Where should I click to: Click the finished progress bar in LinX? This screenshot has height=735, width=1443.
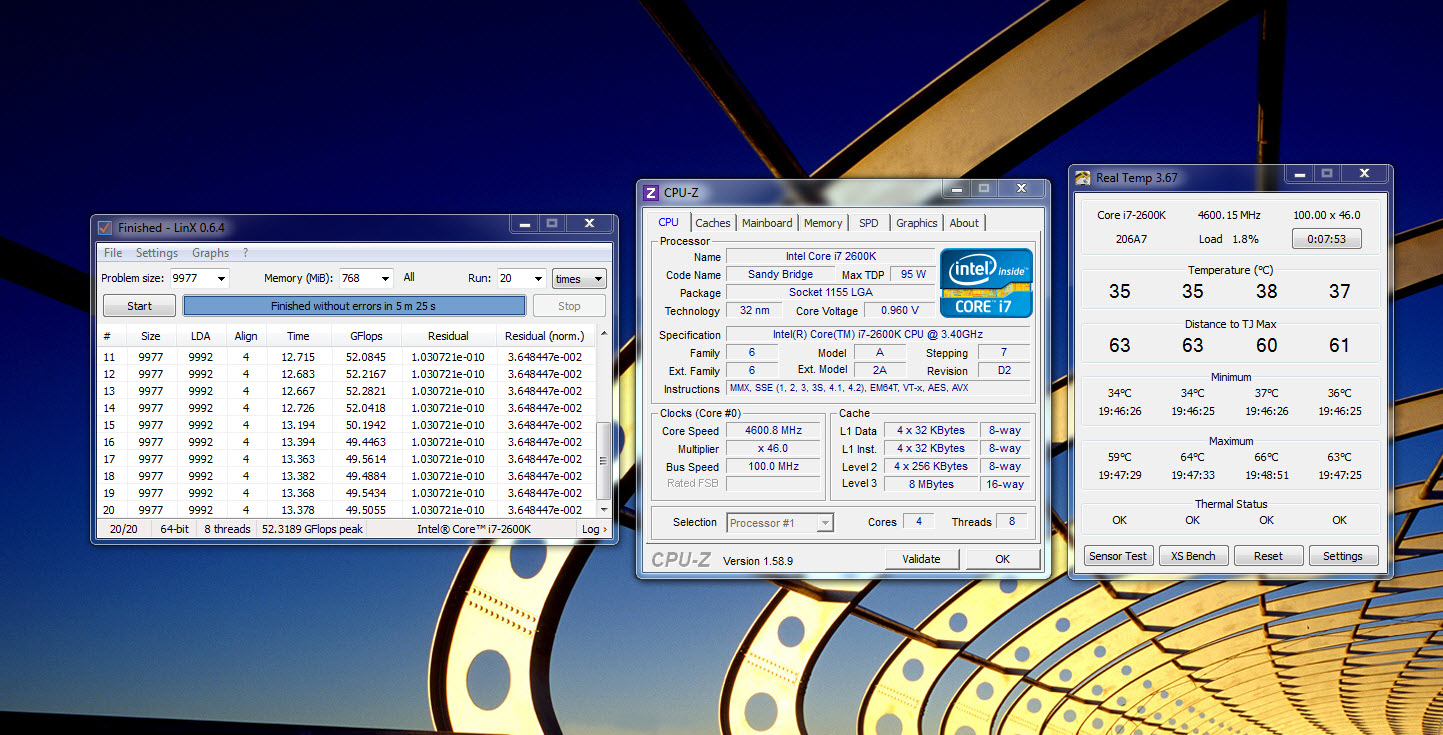click(x=354, y=306)
